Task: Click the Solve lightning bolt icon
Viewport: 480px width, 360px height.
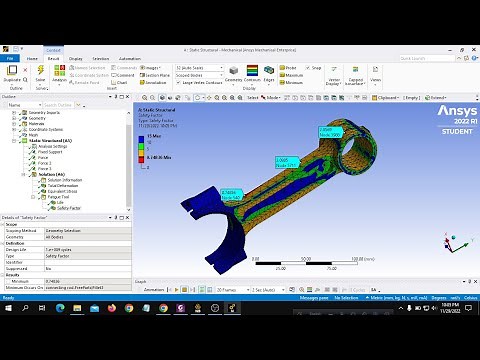Action: pos(40,70)
